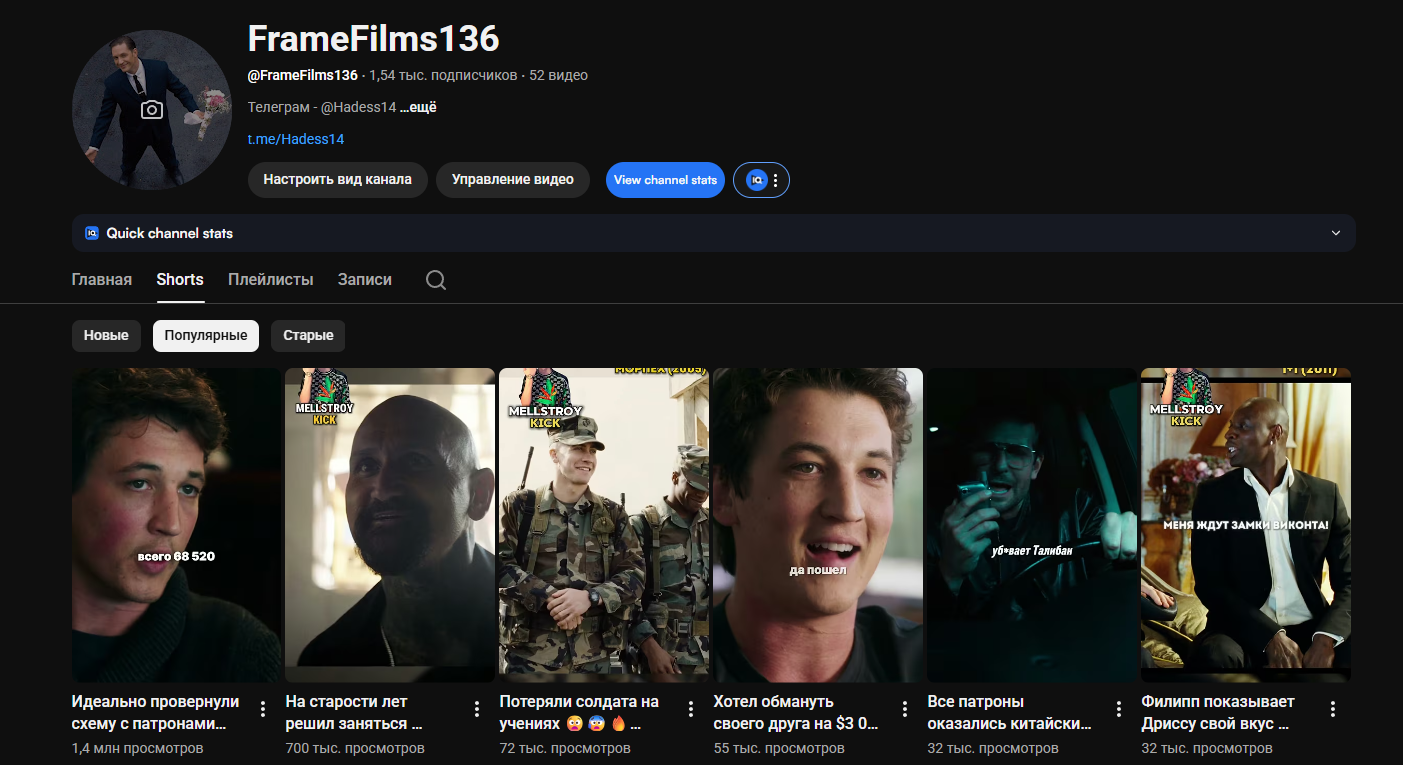Image resolution: width=1403 pixels, height=765 pixels.
Task: Switch sorting to 'Старые'
Action: tap(307, 335)
